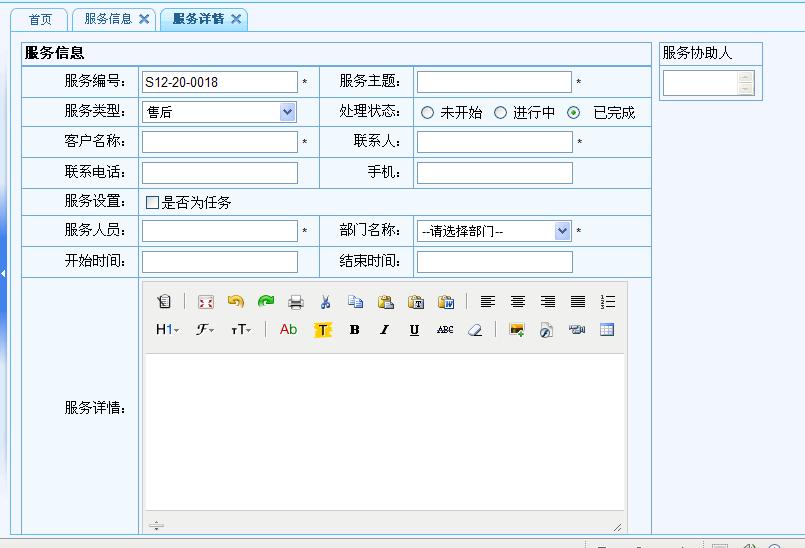
Task: Click the insert image icon
Action: point(517,330)
